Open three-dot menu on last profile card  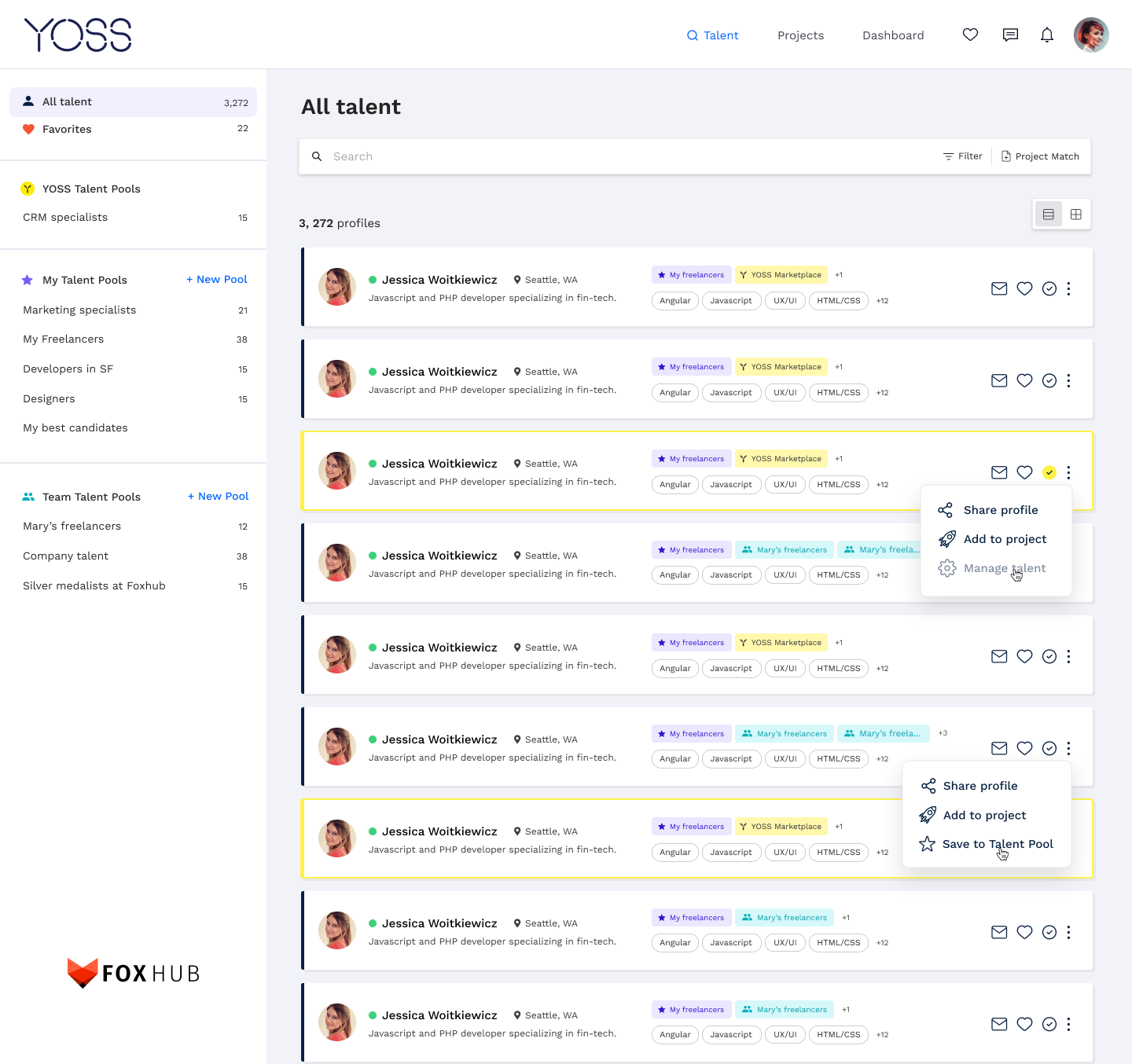click(x=1068, y=1024)
